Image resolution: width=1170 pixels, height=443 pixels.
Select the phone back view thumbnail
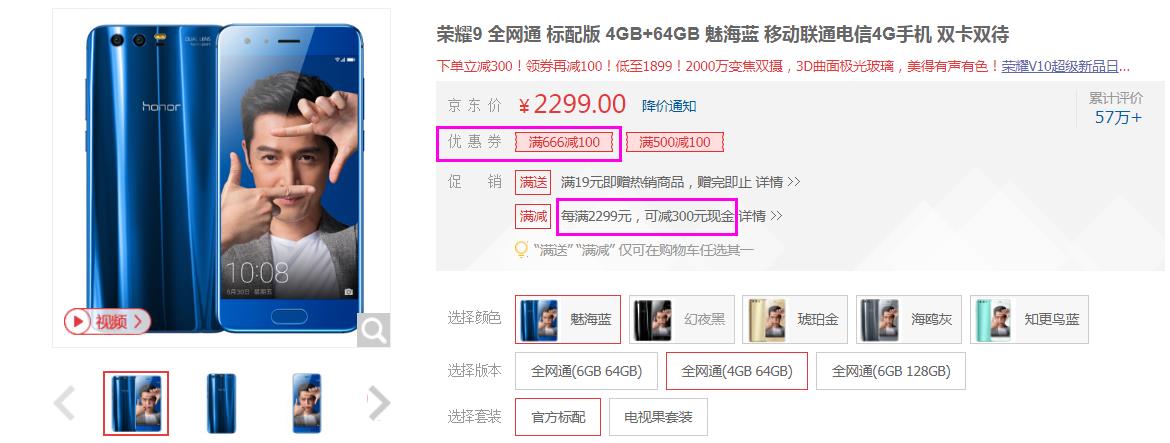[222, 403]
